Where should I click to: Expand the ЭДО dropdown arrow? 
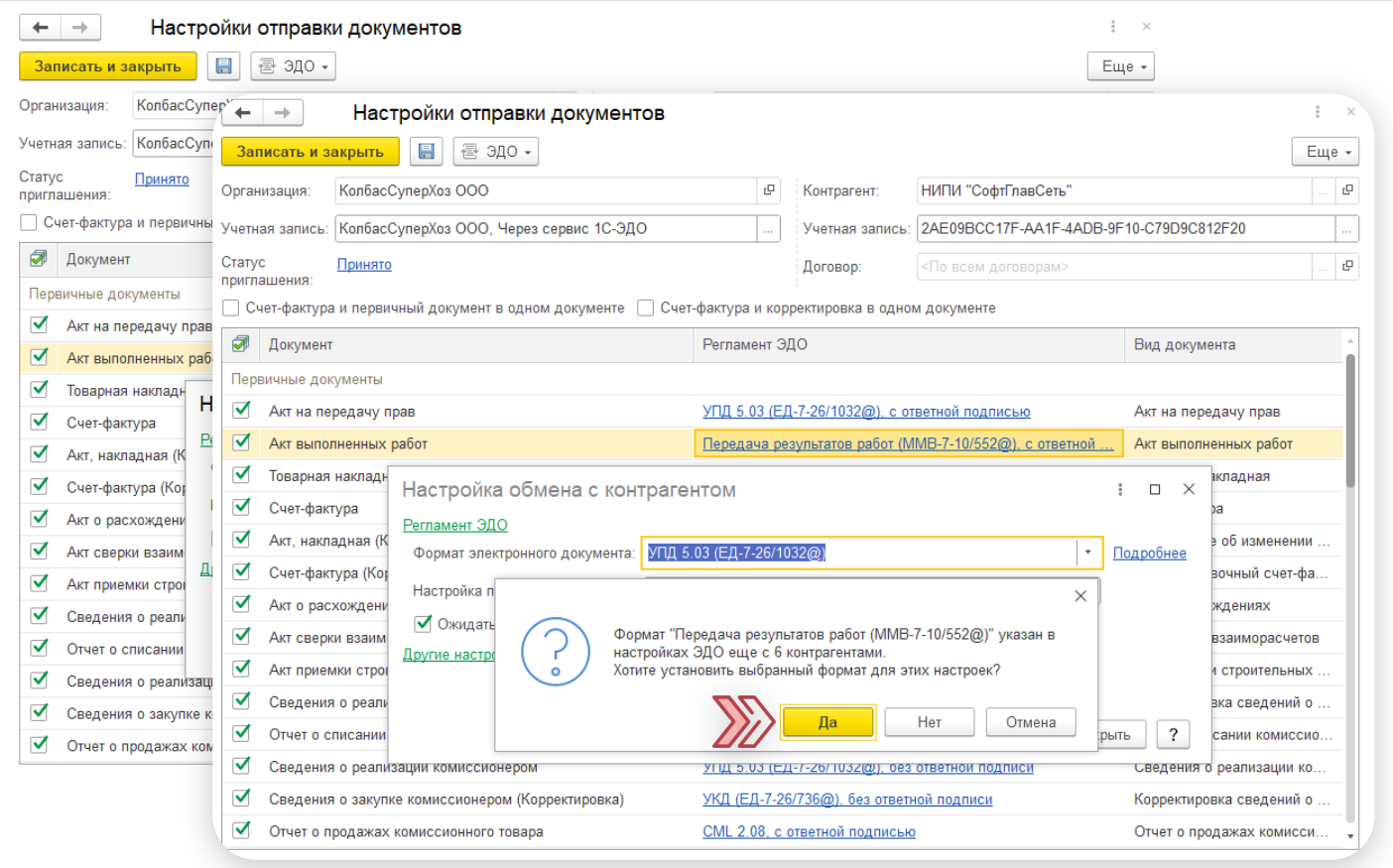point(529,151)
